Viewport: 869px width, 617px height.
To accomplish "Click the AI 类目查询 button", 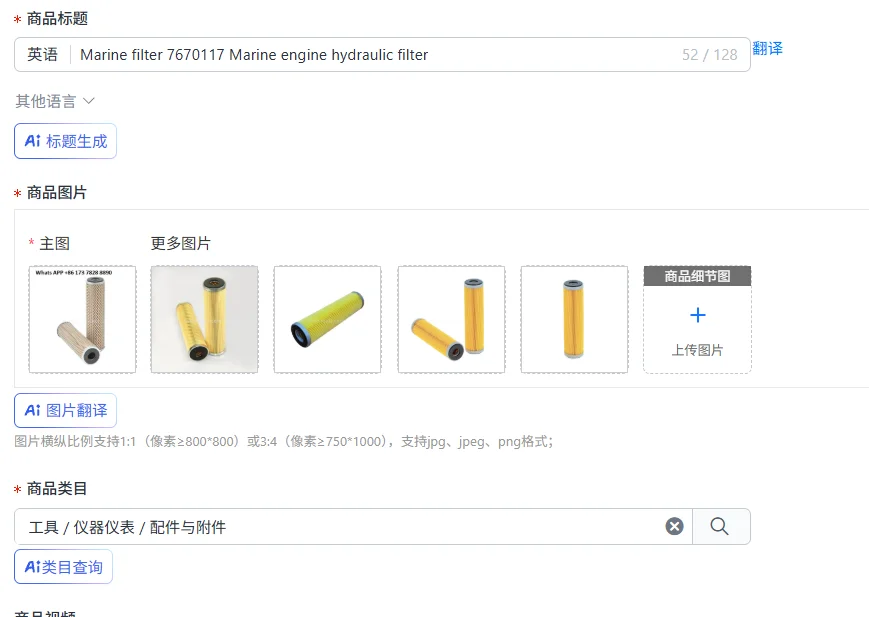I will 63,567.
